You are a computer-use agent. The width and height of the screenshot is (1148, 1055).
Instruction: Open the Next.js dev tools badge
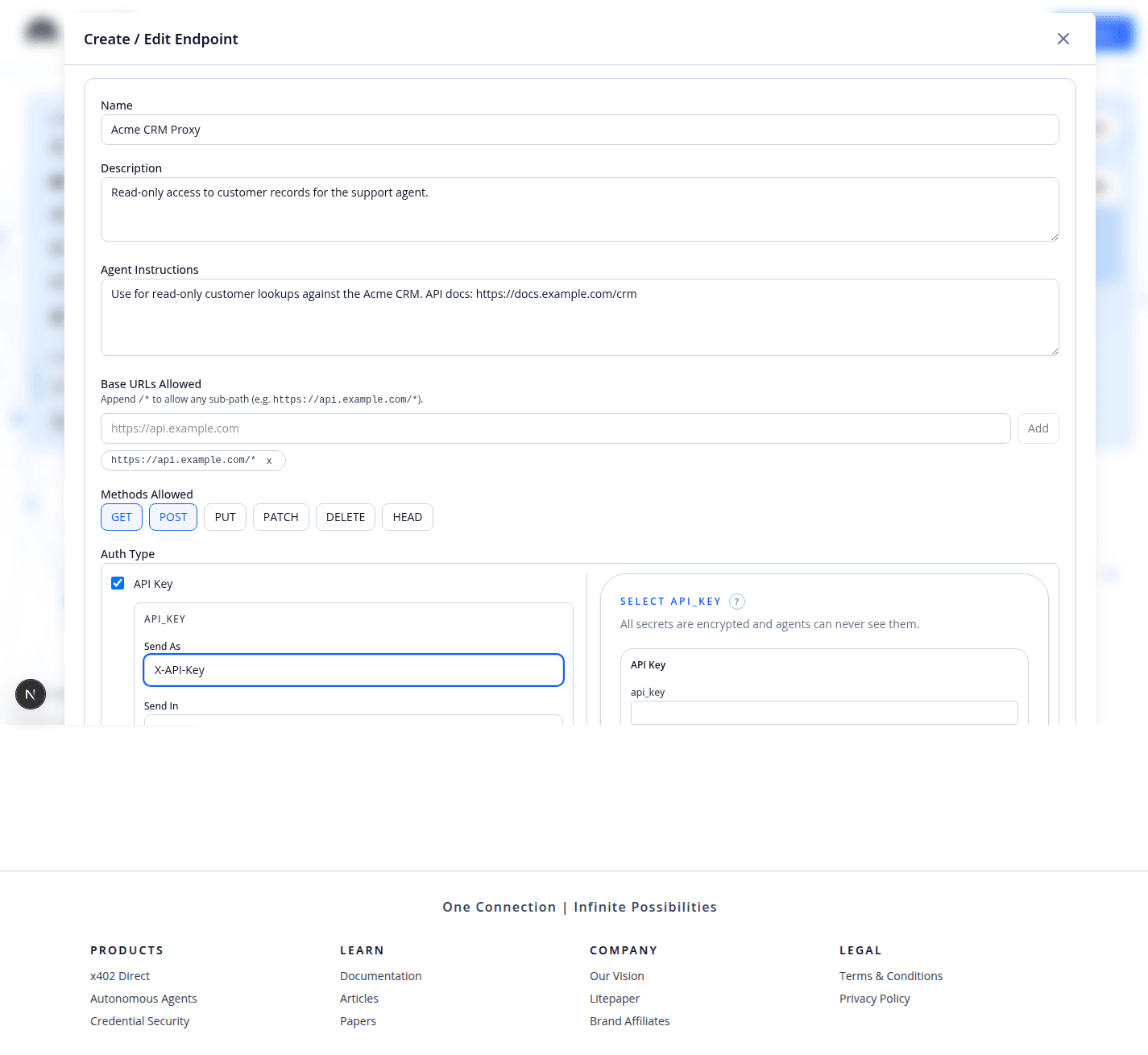point(31,694)
